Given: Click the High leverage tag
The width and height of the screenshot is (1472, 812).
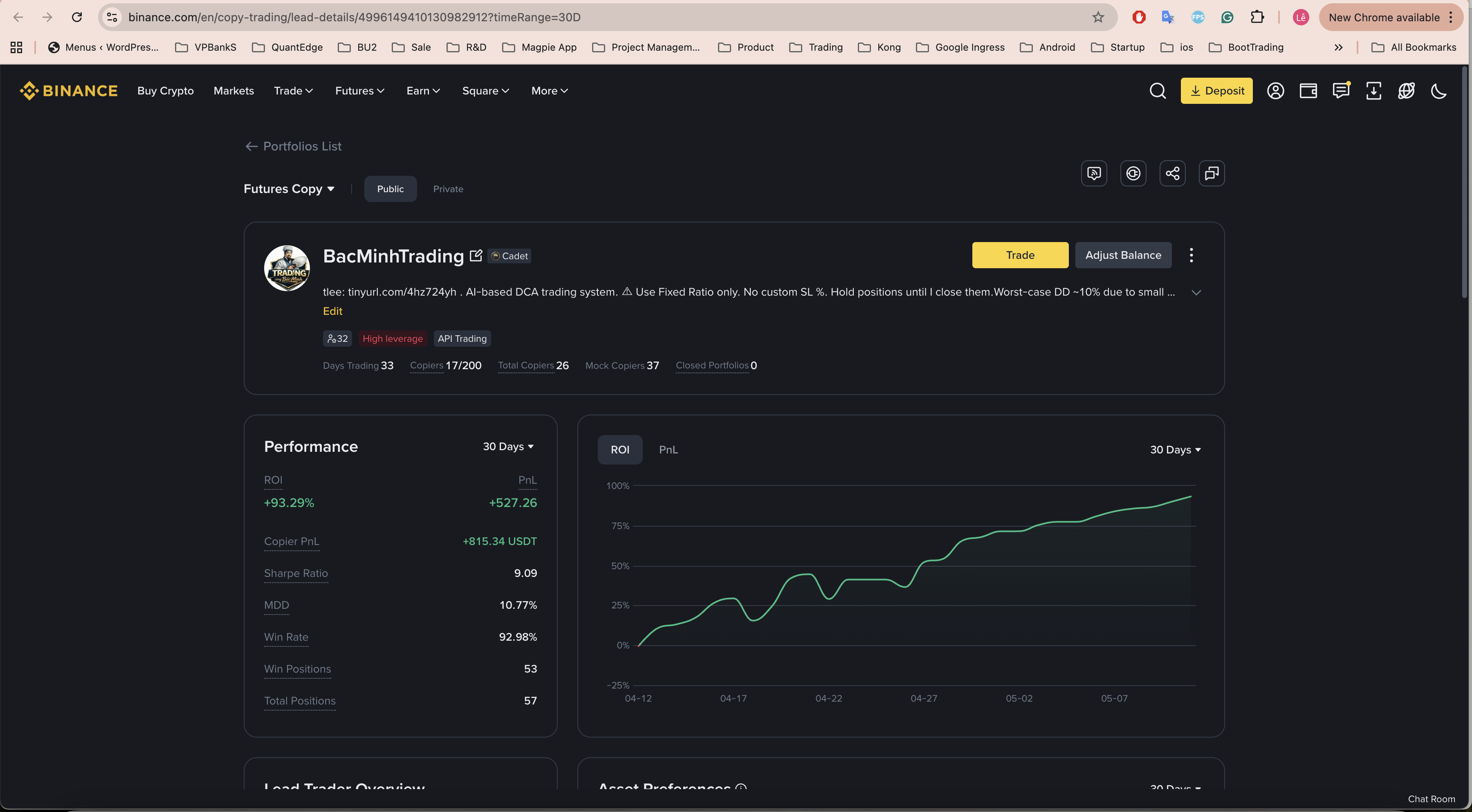Looking at the screenshot, I should (393, 338).
